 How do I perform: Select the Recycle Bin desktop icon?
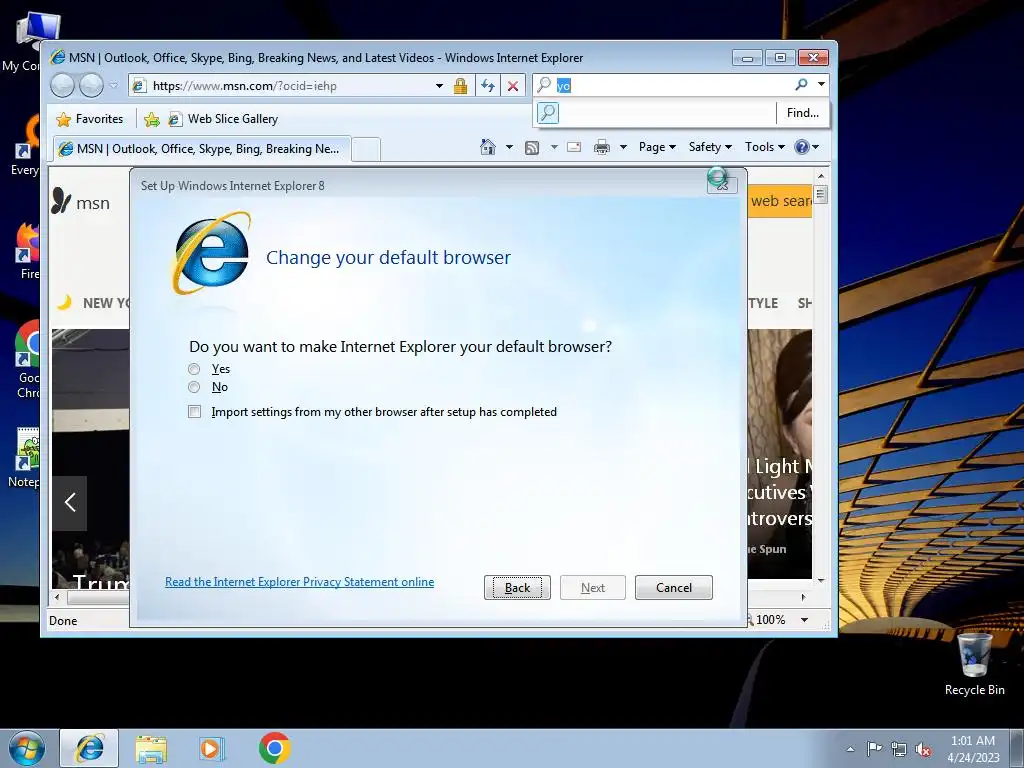tap(974, 664)
